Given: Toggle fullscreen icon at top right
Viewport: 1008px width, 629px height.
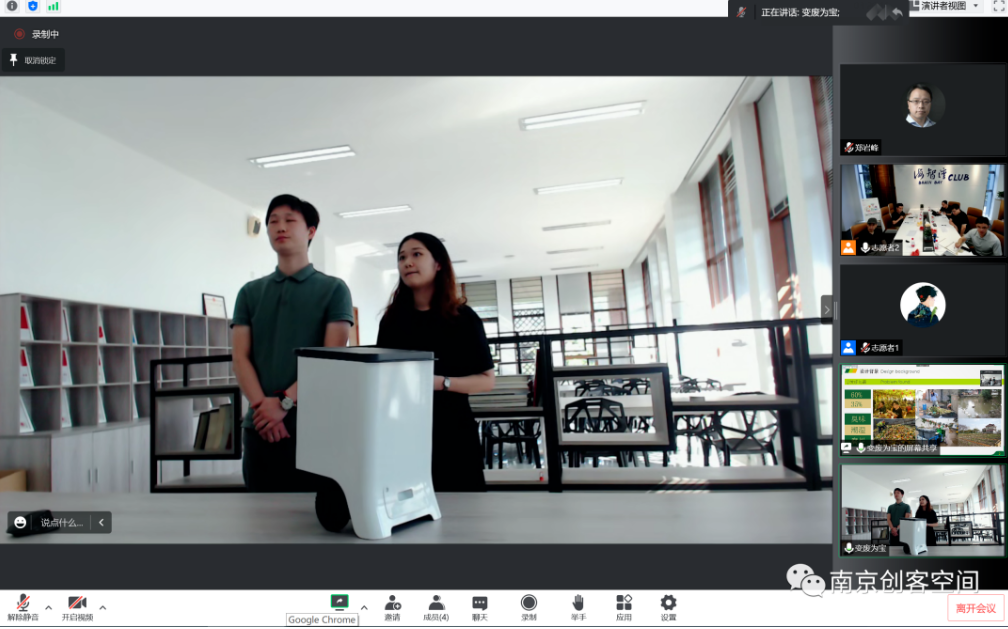Looking at the screenshot, I should [x=997, y=6].
